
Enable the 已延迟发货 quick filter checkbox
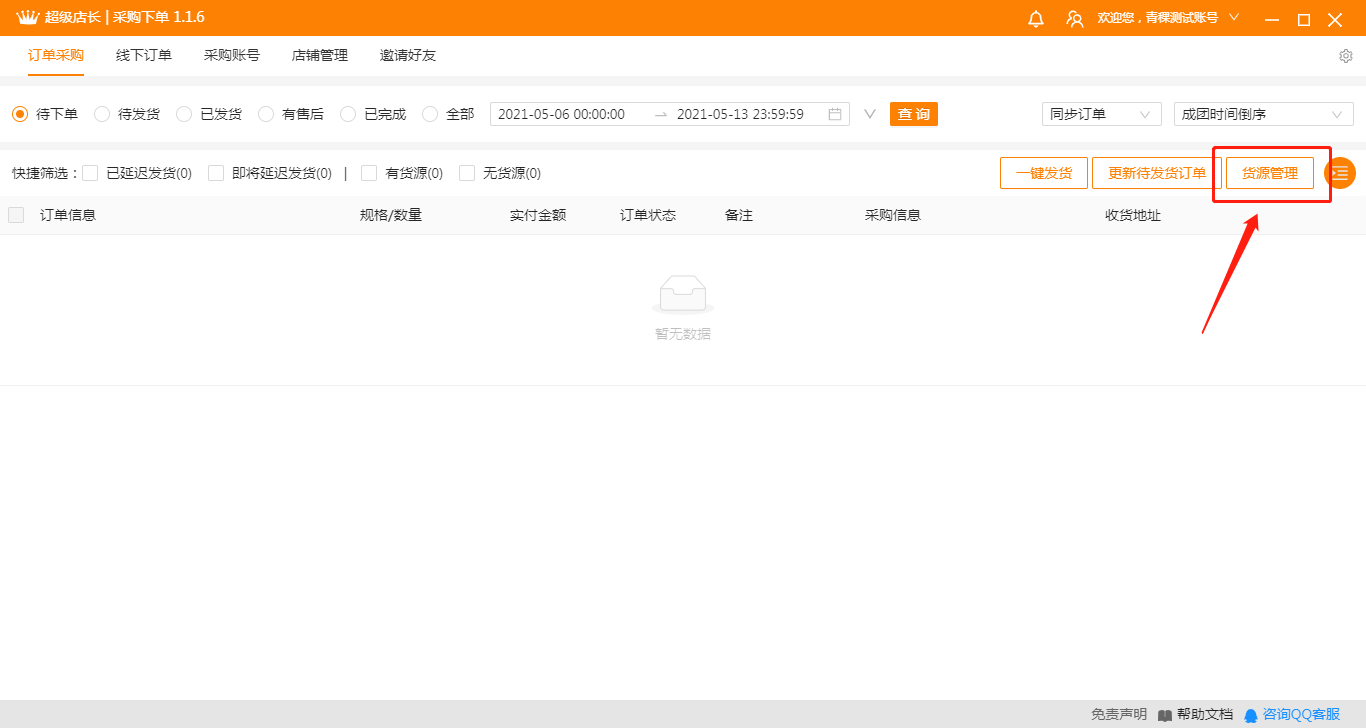click(90, 173)
